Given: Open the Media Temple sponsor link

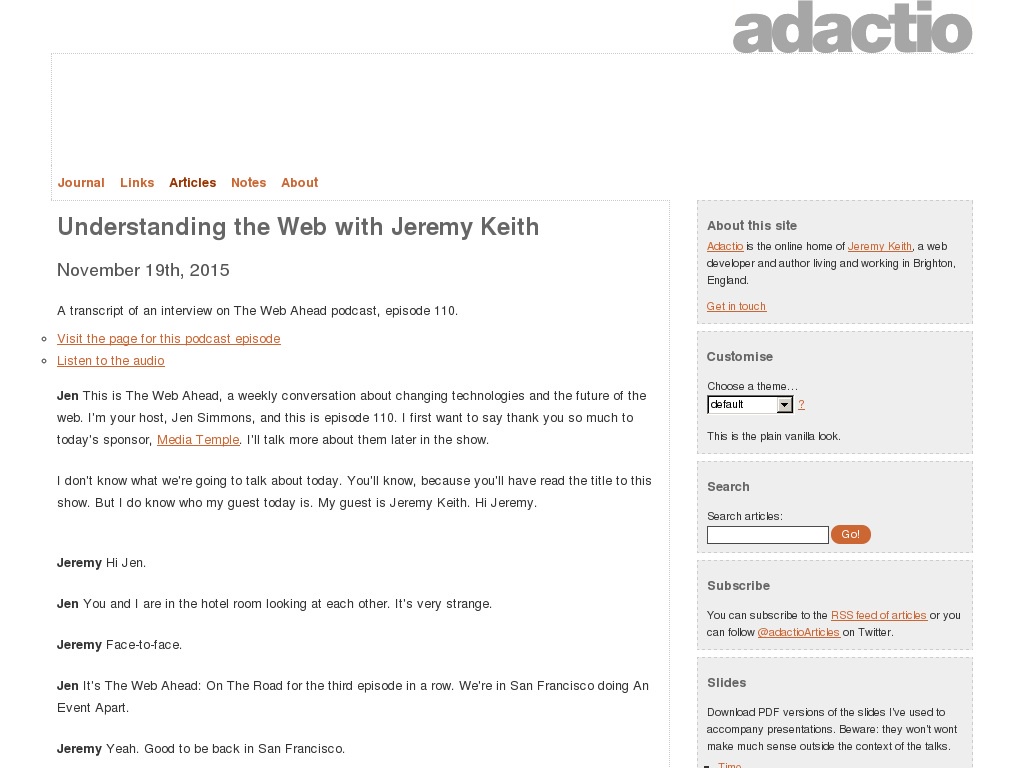Looking at the screenshot, I should coord(198,440).
